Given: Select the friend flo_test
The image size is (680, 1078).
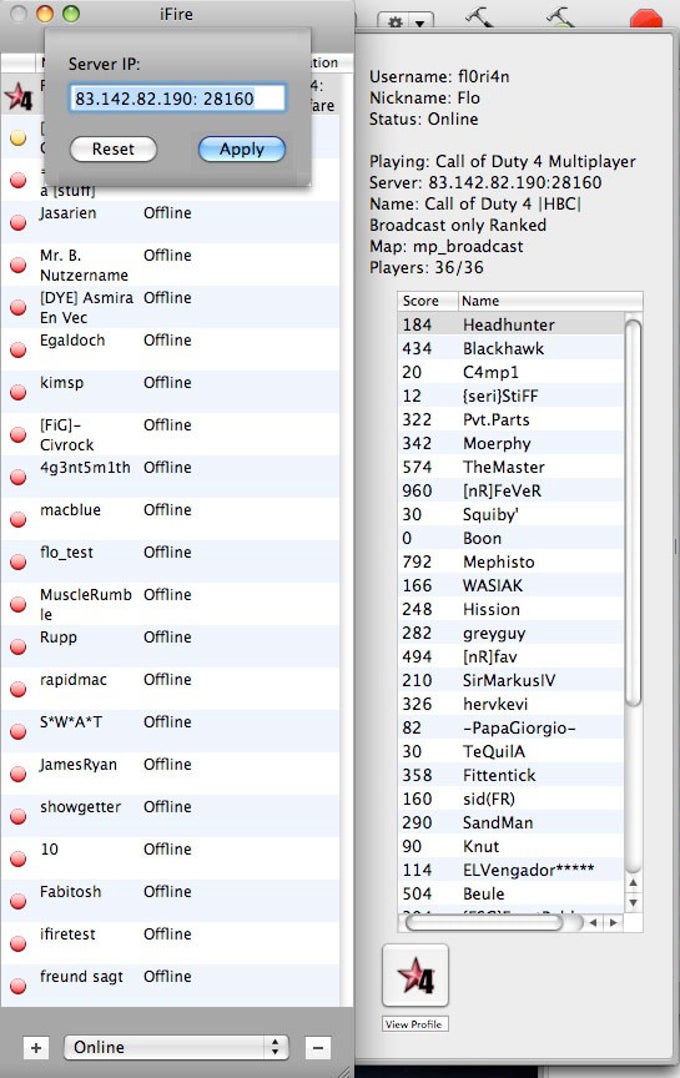Looking at the screenshot, I should 170,562.
